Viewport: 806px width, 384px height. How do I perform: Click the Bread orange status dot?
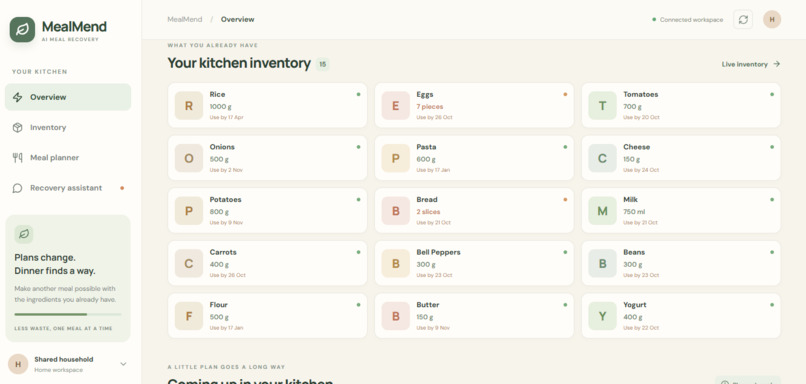coord(565,199)
